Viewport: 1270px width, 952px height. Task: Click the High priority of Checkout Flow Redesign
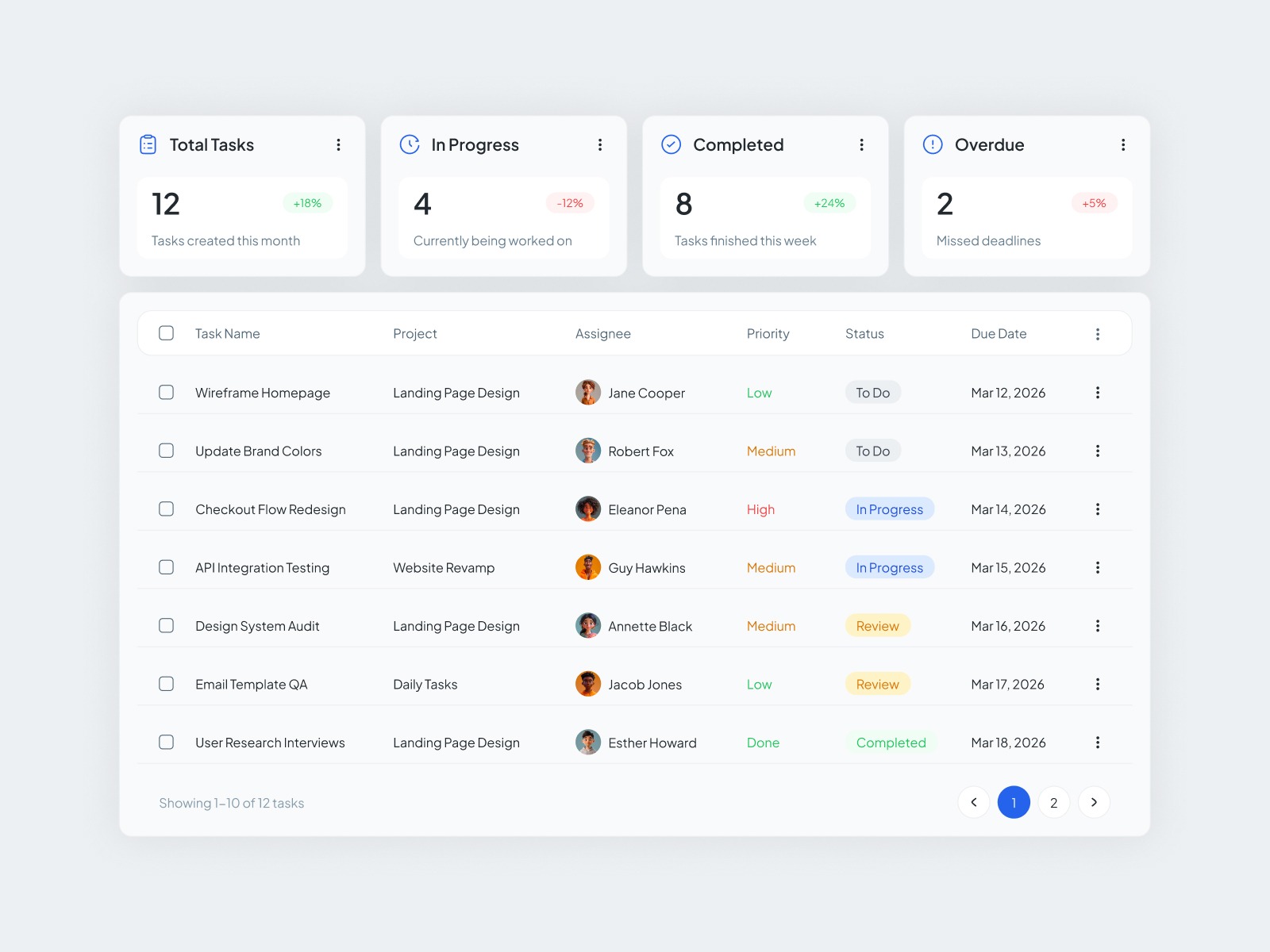tap(760, 509)
